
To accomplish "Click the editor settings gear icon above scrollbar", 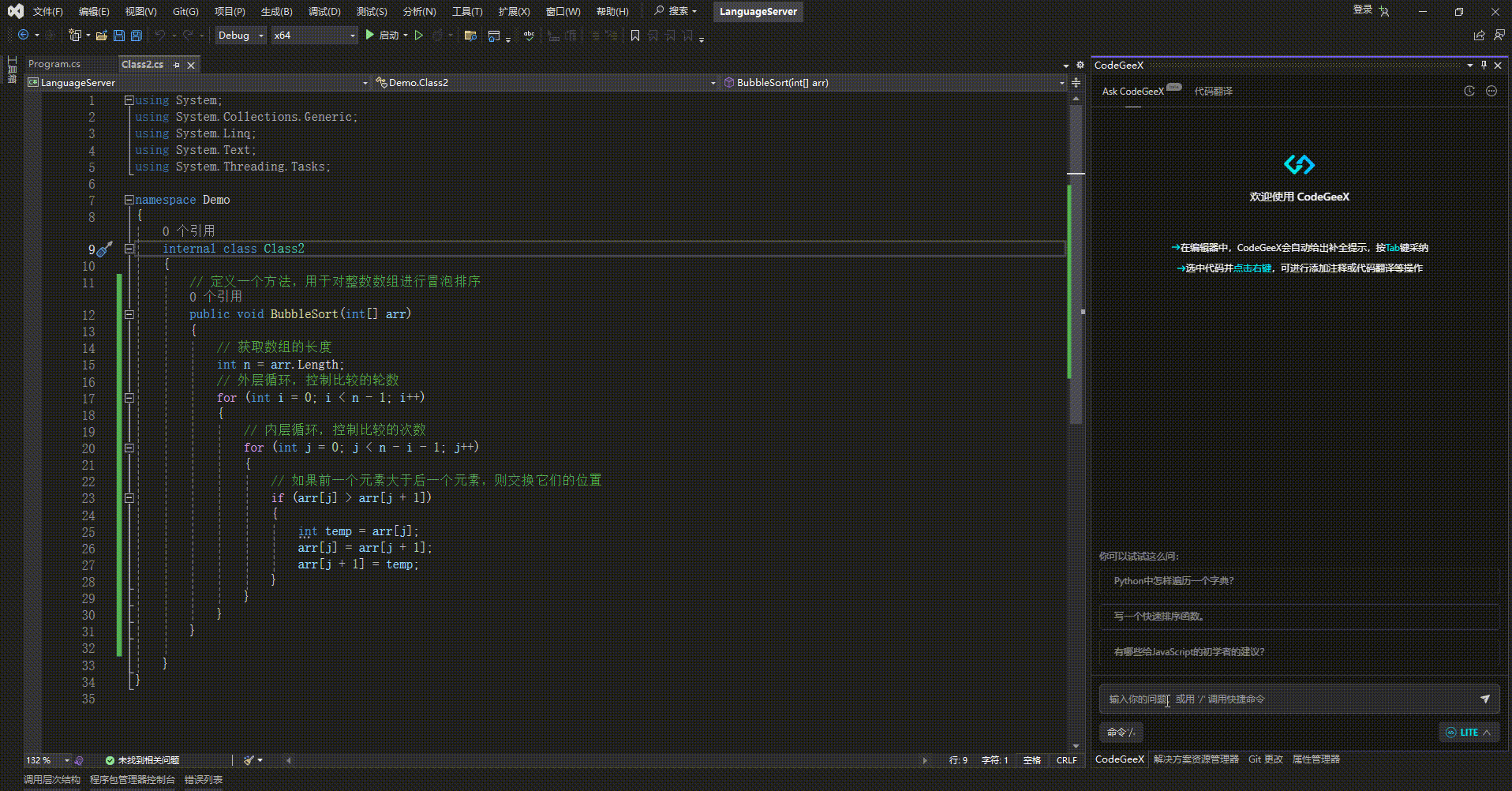I will (1080, 65).
